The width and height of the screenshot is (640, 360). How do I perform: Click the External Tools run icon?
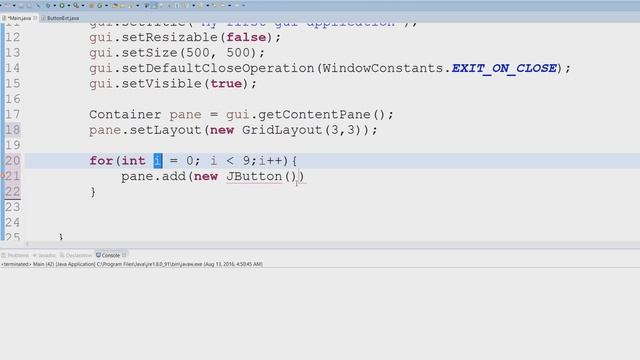(x=76, y=6)
